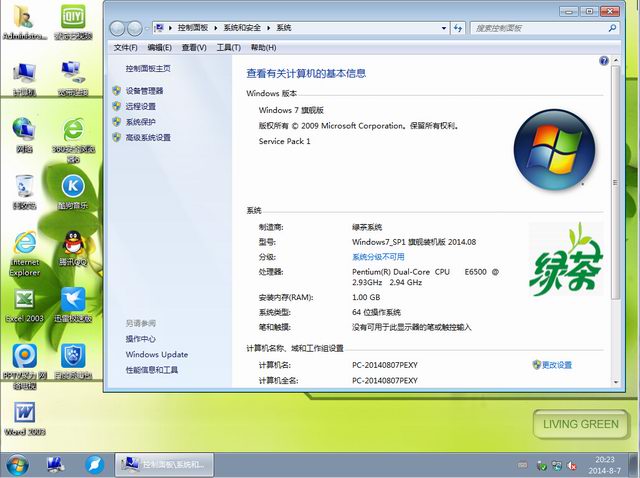
Task: Open the broadband connection desktop icon
Action: point(73,80)
